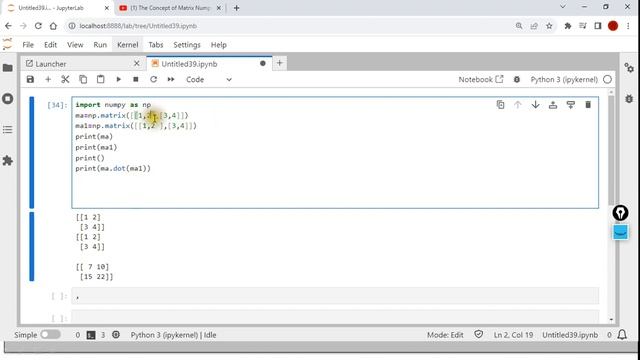Switch to the Launcher tab

(82, 64)
